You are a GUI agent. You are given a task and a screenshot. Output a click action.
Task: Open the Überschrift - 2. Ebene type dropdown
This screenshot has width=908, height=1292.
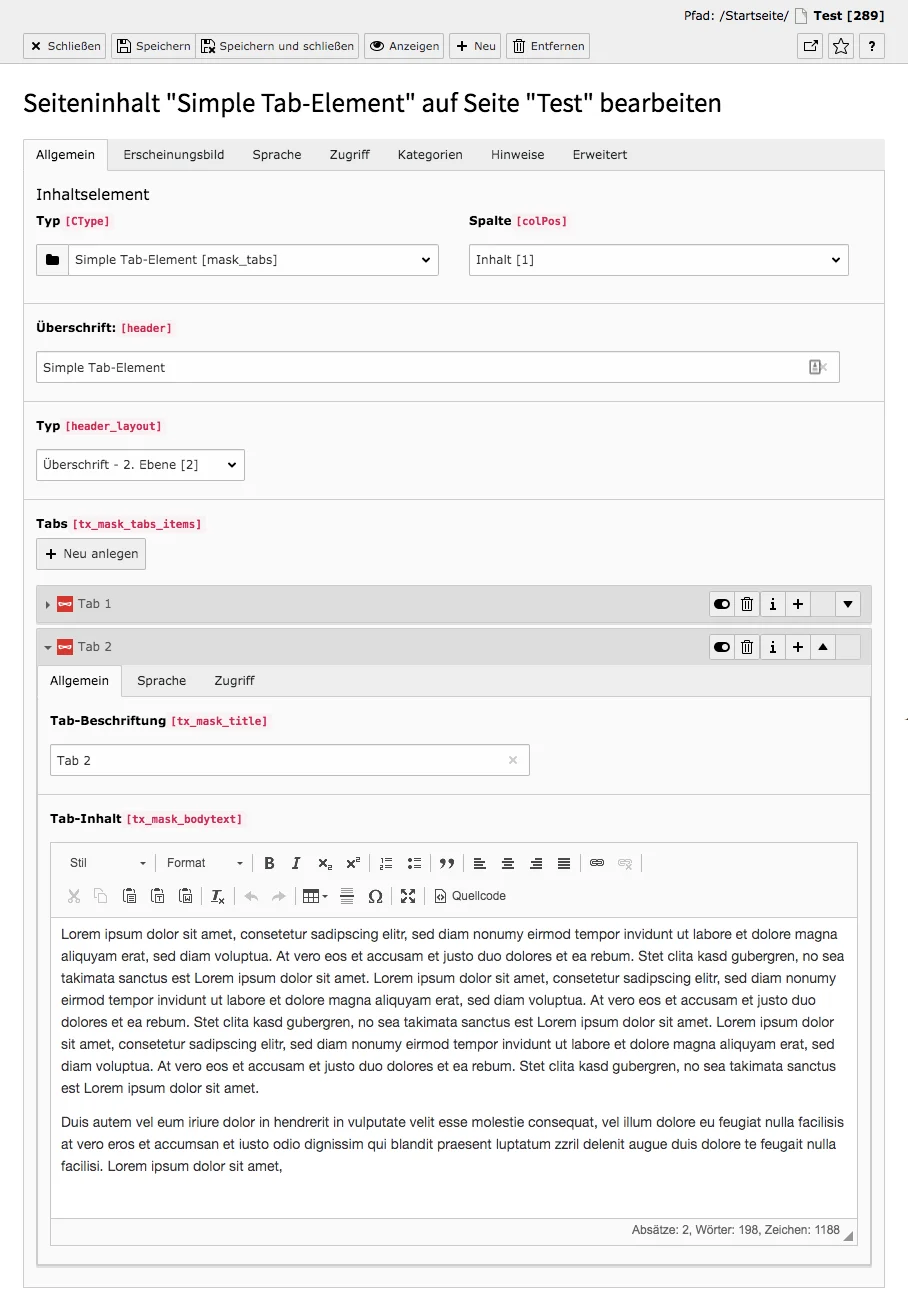point(140,464)
